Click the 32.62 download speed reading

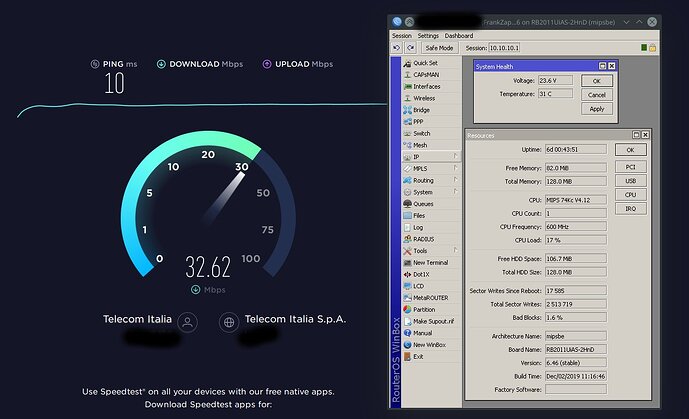tap(208, 267)
